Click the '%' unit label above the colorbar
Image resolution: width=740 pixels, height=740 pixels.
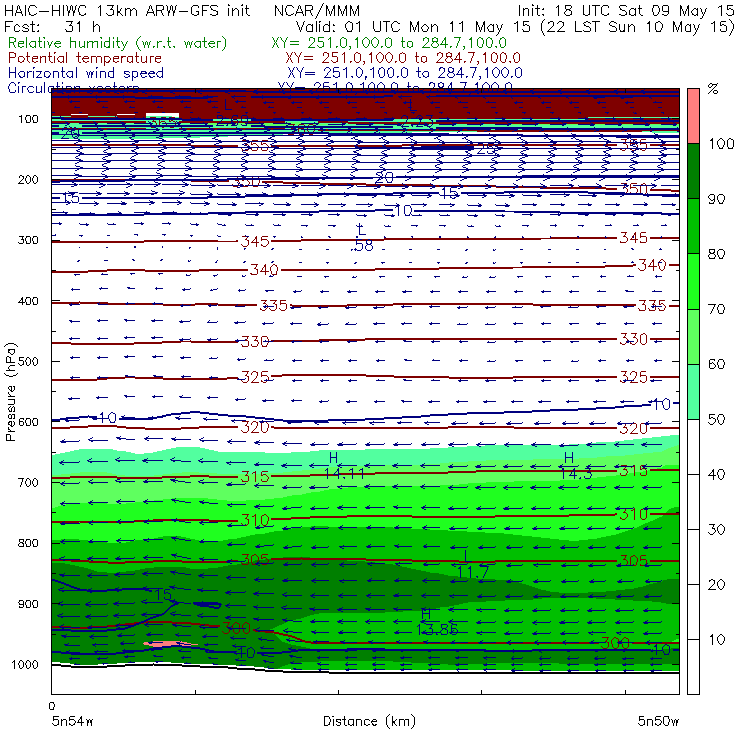coord(713,89)
